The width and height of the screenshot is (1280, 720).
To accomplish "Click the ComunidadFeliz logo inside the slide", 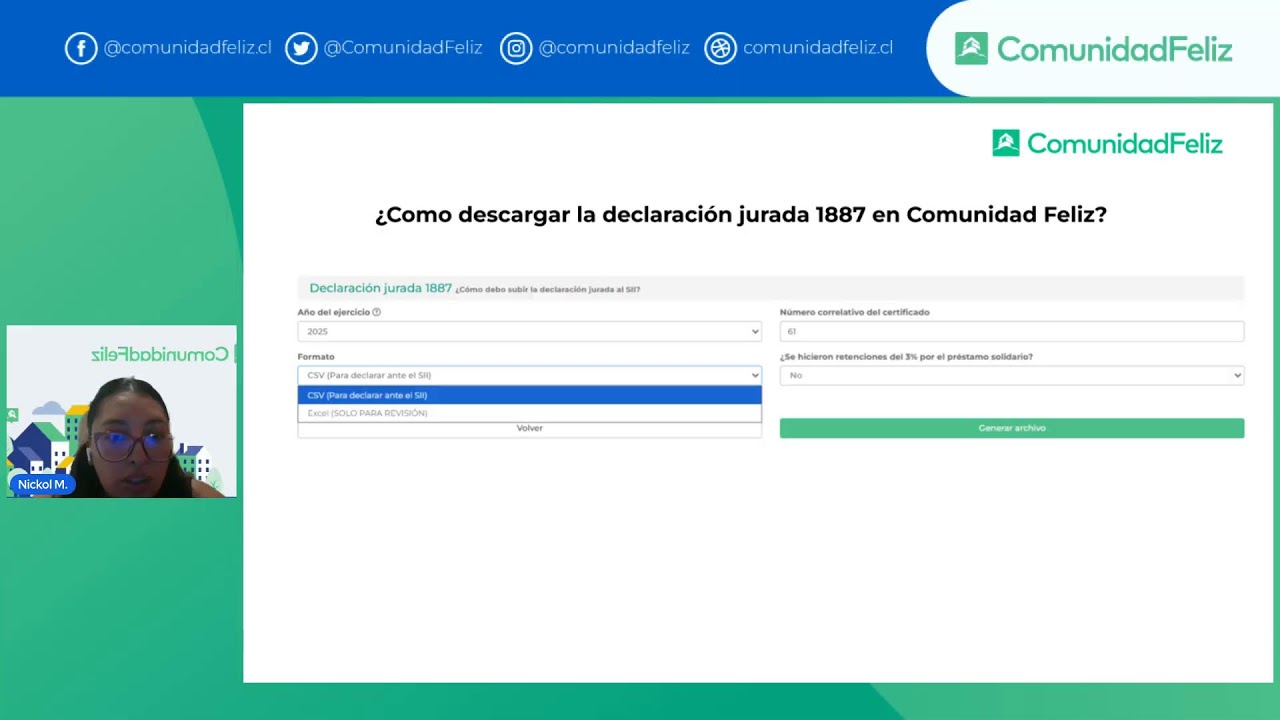I will tap(1107, 143).
